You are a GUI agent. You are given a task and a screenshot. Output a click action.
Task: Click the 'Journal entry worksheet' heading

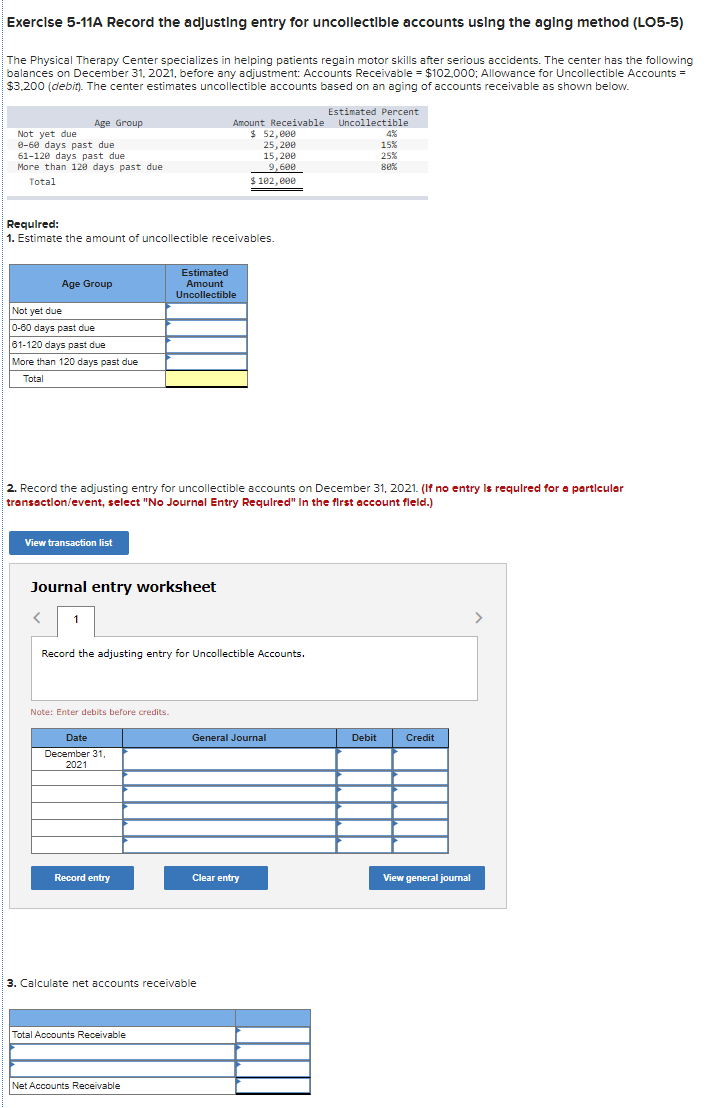click(x=124, y=587)
